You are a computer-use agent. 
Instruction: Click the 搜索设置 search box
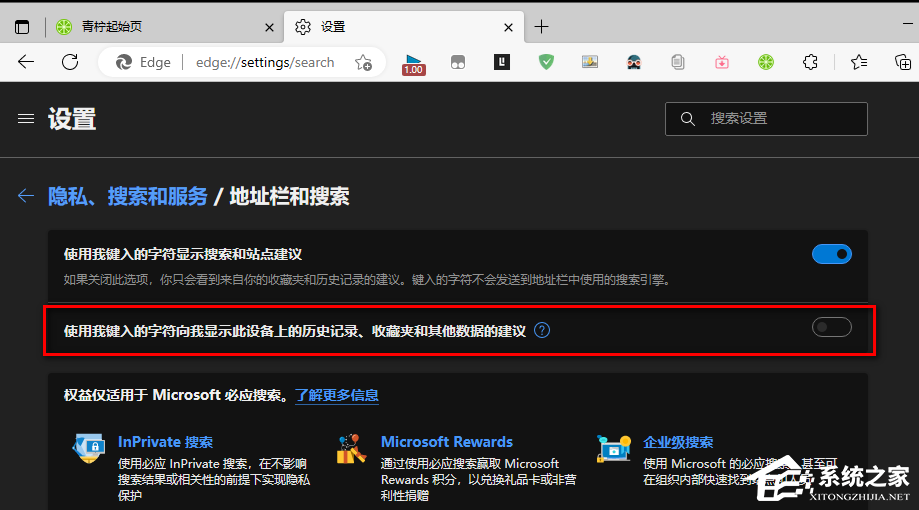[766, 119]
